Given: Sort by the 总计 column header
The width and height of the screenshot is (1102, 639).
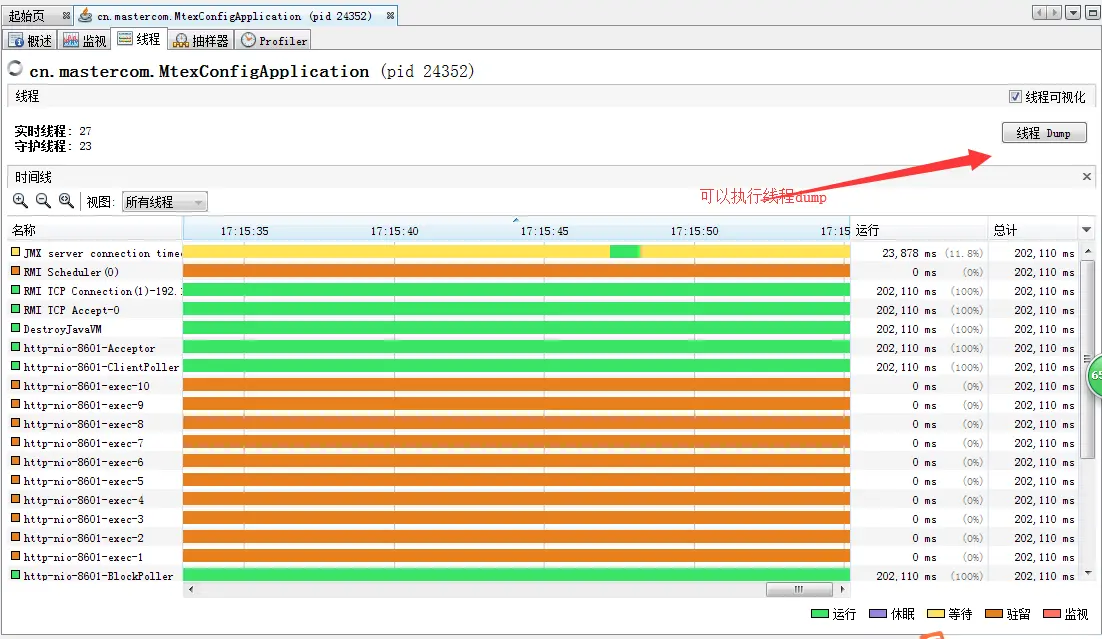Looking at the screenshot, I should coord(1033,230).
